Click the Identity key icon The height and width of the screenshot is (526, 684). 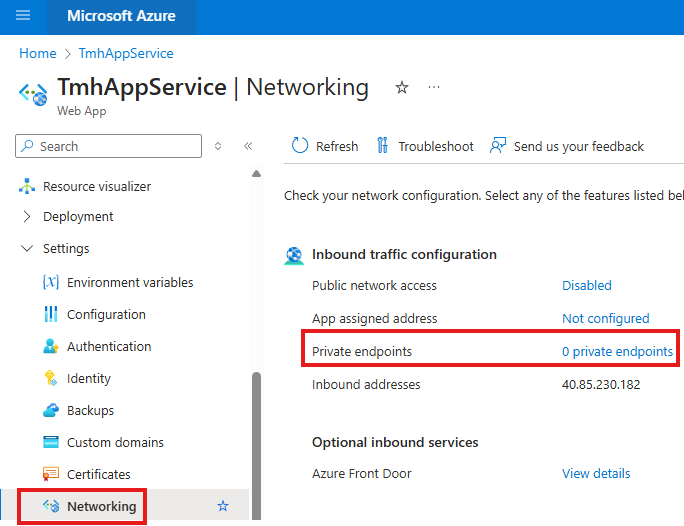pos(51,378)
